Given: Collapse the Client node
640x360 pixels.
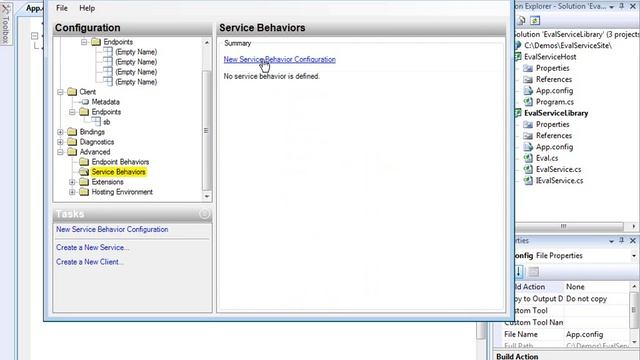Looking at the screenshot, I should pos(60,92).
